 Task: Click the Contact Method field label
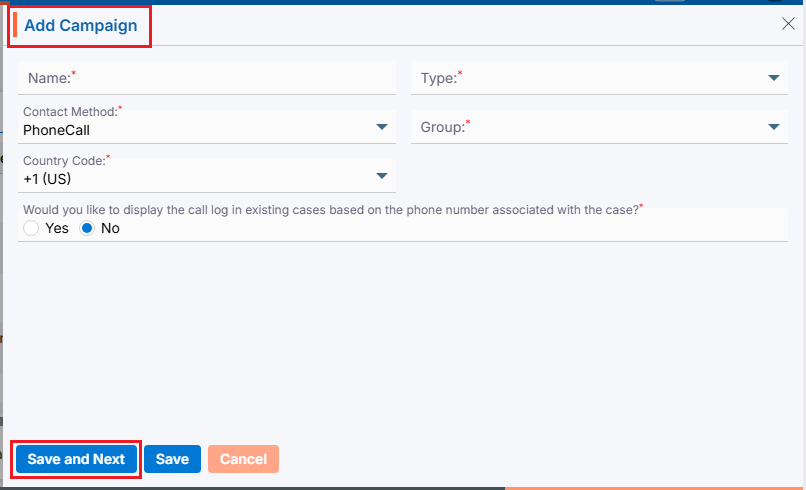69,112
